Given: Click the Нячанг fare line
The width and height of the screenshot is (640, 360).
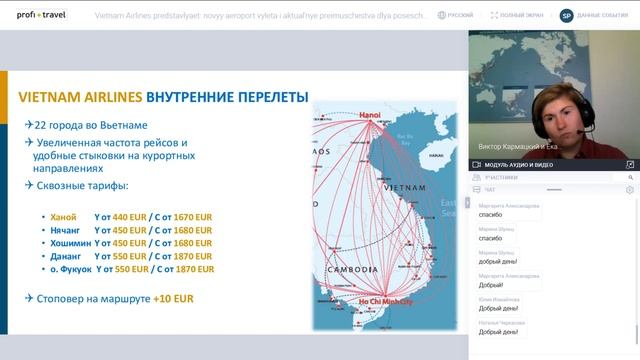Looking at the screenshot, I should (x=131, y=230).
